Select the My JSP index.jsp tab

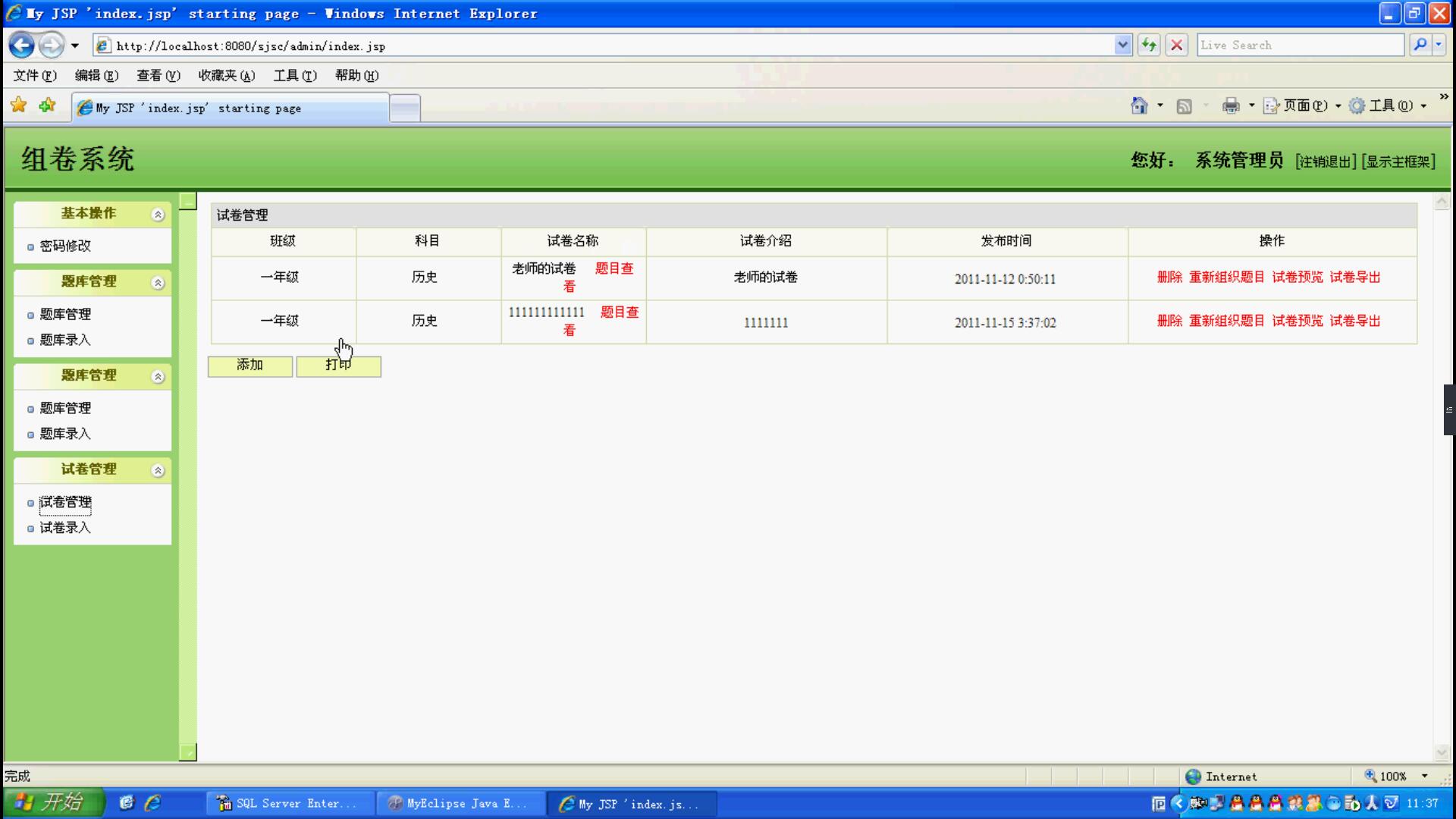click(x=231, y=108)
